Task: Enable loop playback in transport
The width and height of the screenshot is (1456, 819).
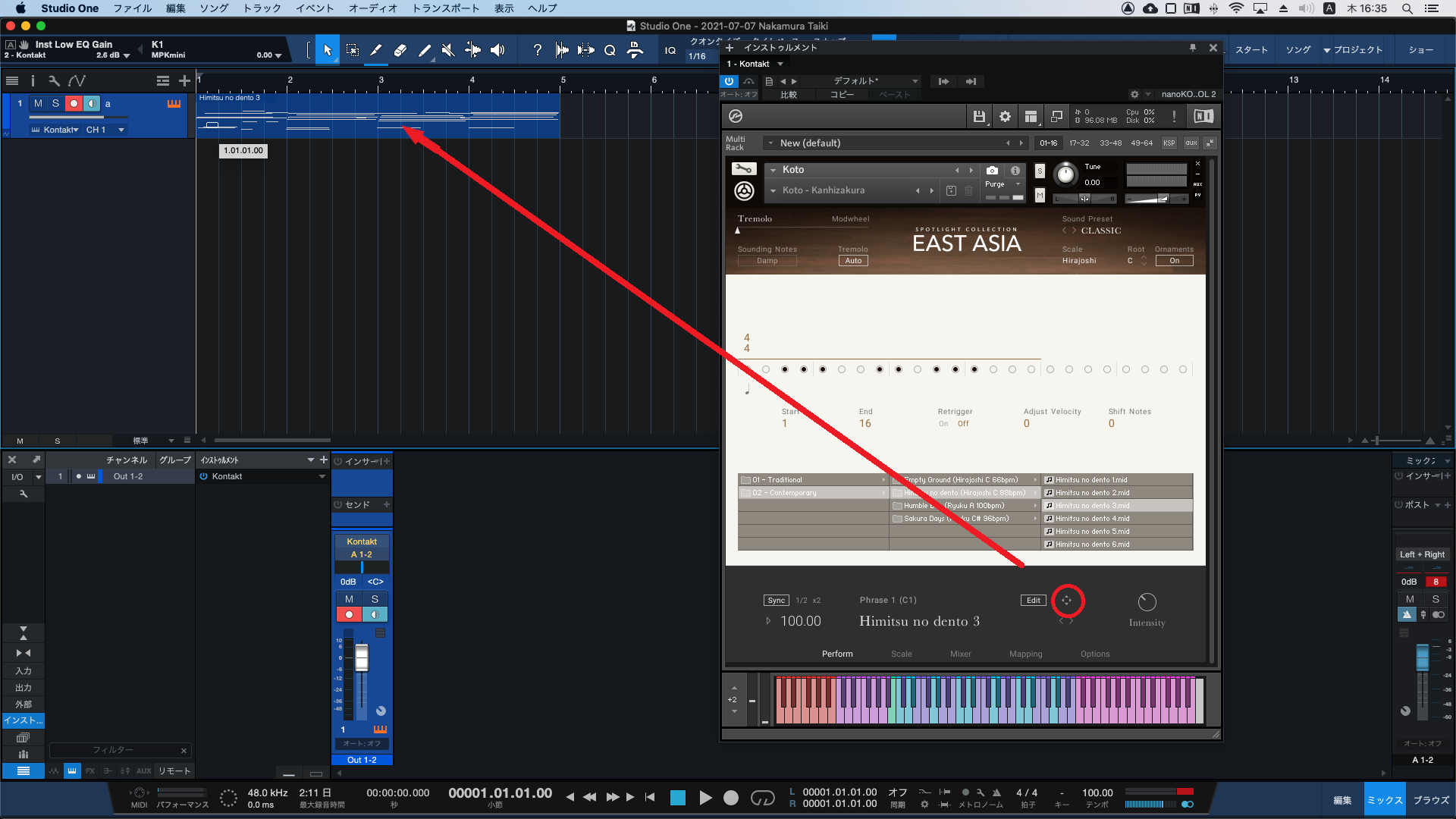Action: [x=762, y=798]
